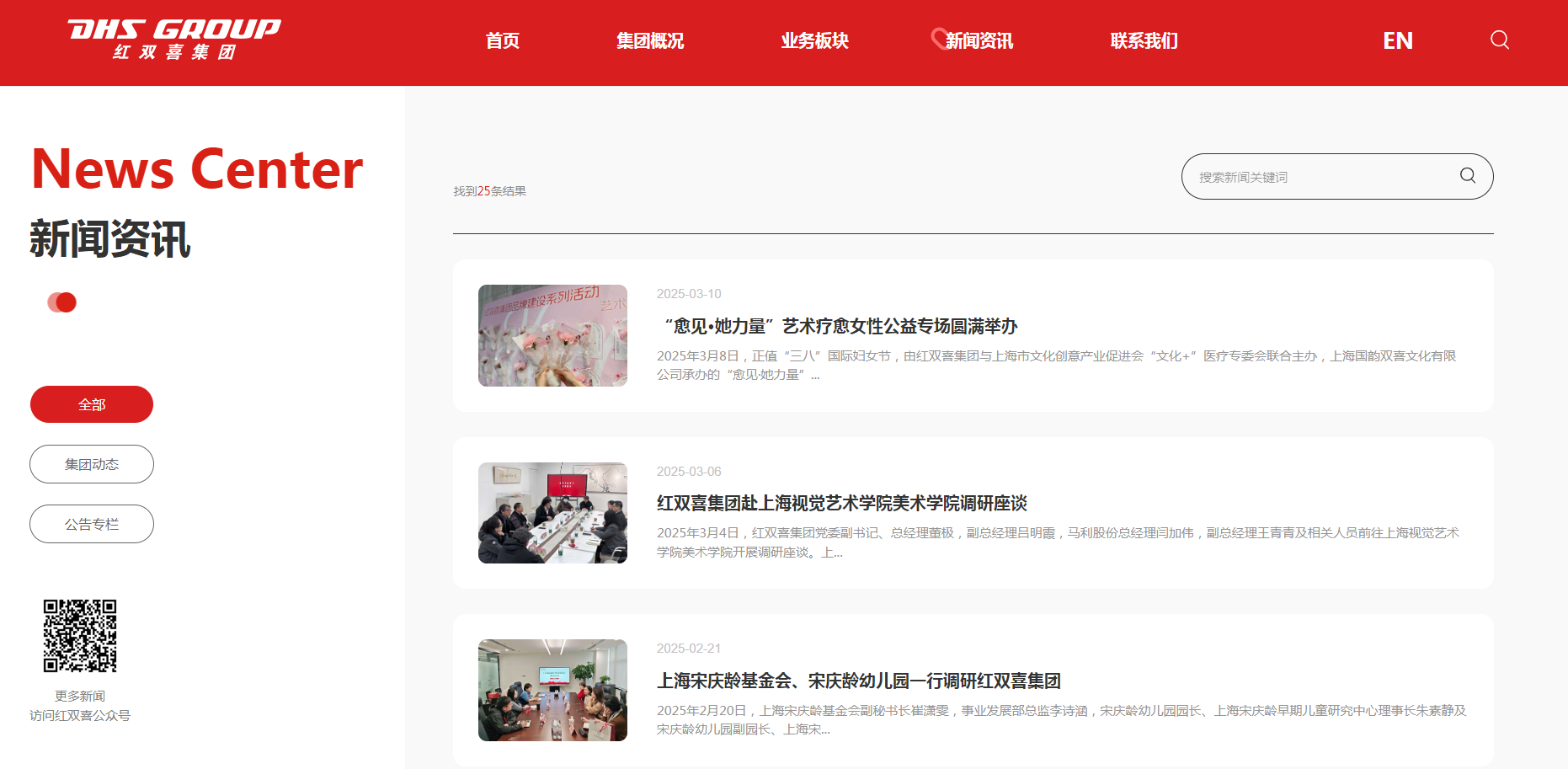Screen dimensions: 1568x769
Task: Click the 访问红双喜公众号 caption
Action: 80,715
